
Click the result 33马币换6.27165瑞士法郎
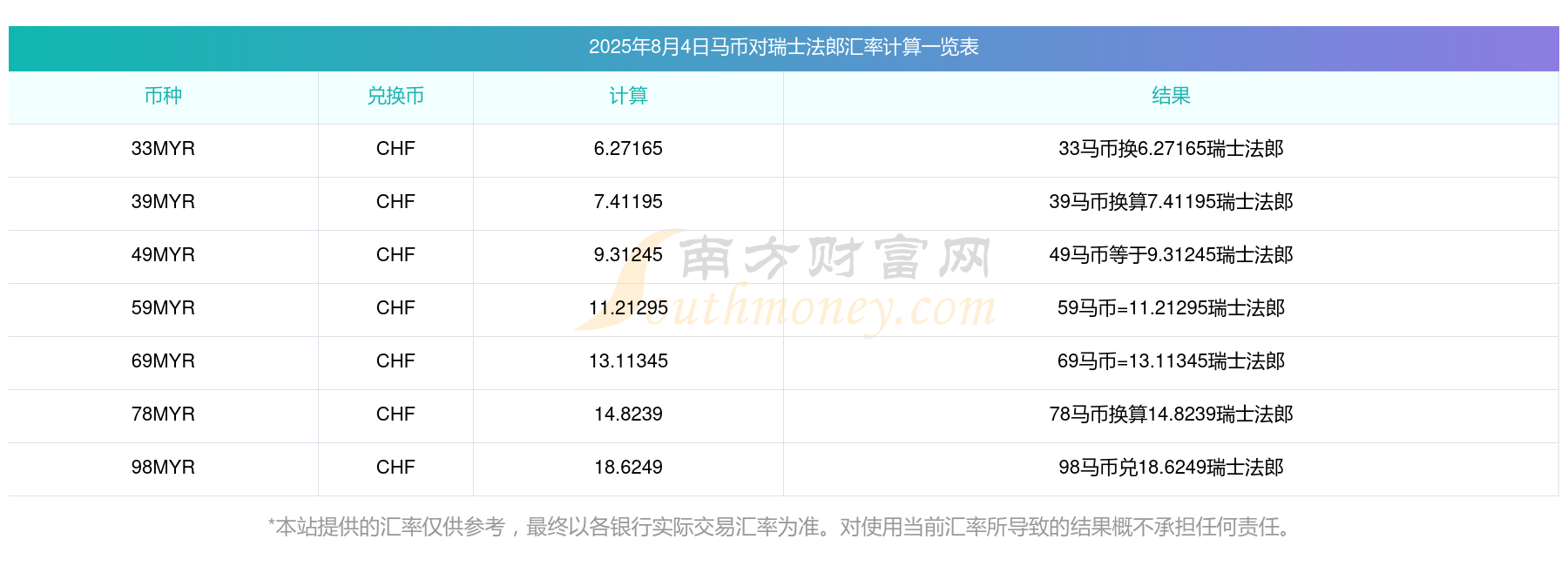tap(1171, 149)
